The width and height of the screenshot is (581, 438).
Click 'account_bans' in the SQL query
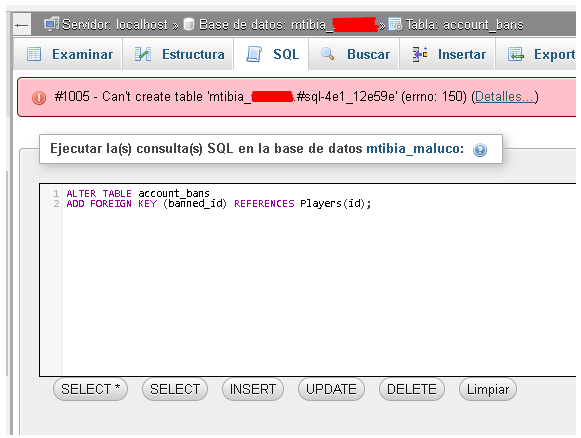tap(174, 193)
